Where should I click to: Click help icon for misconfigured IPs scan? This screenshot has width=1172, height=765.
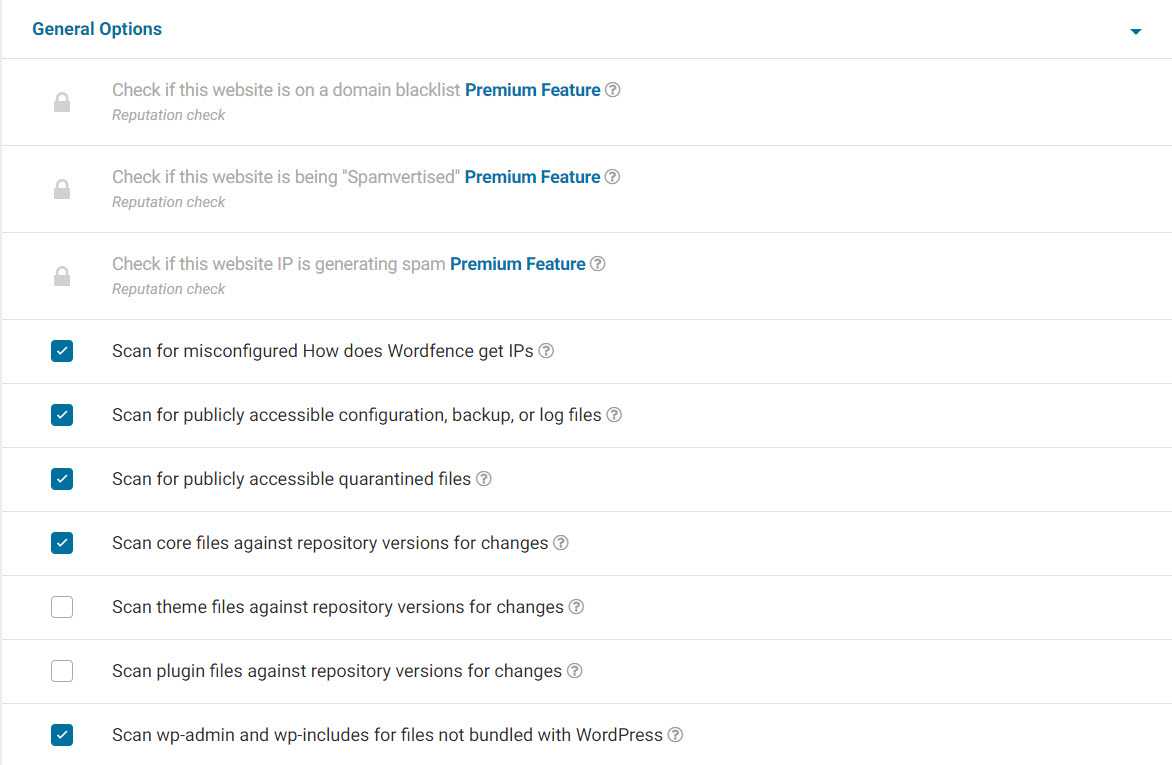pyautogui.click(x=546, y=351)
